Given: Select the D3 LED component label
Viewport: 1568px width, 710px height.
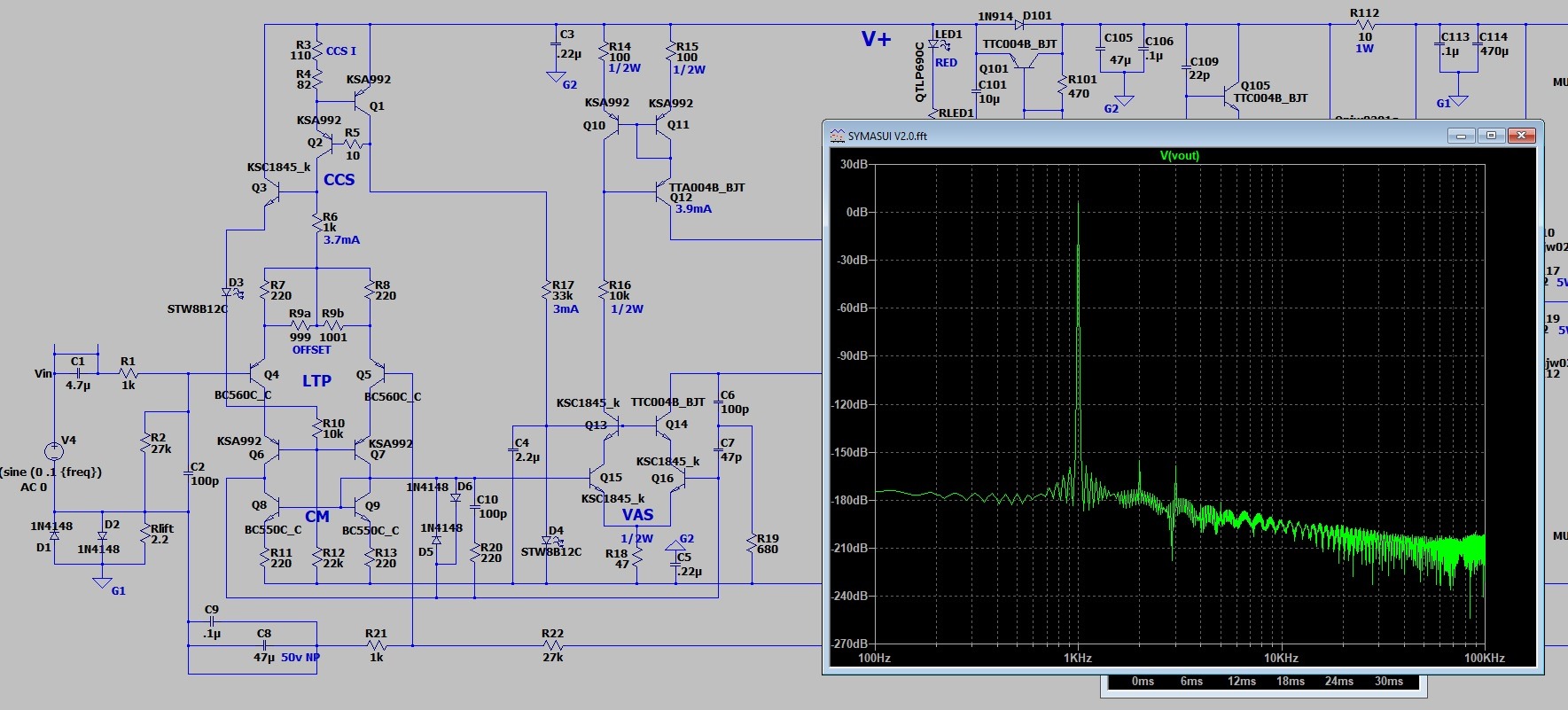Looking at the screenshot, I should [236, 283].
